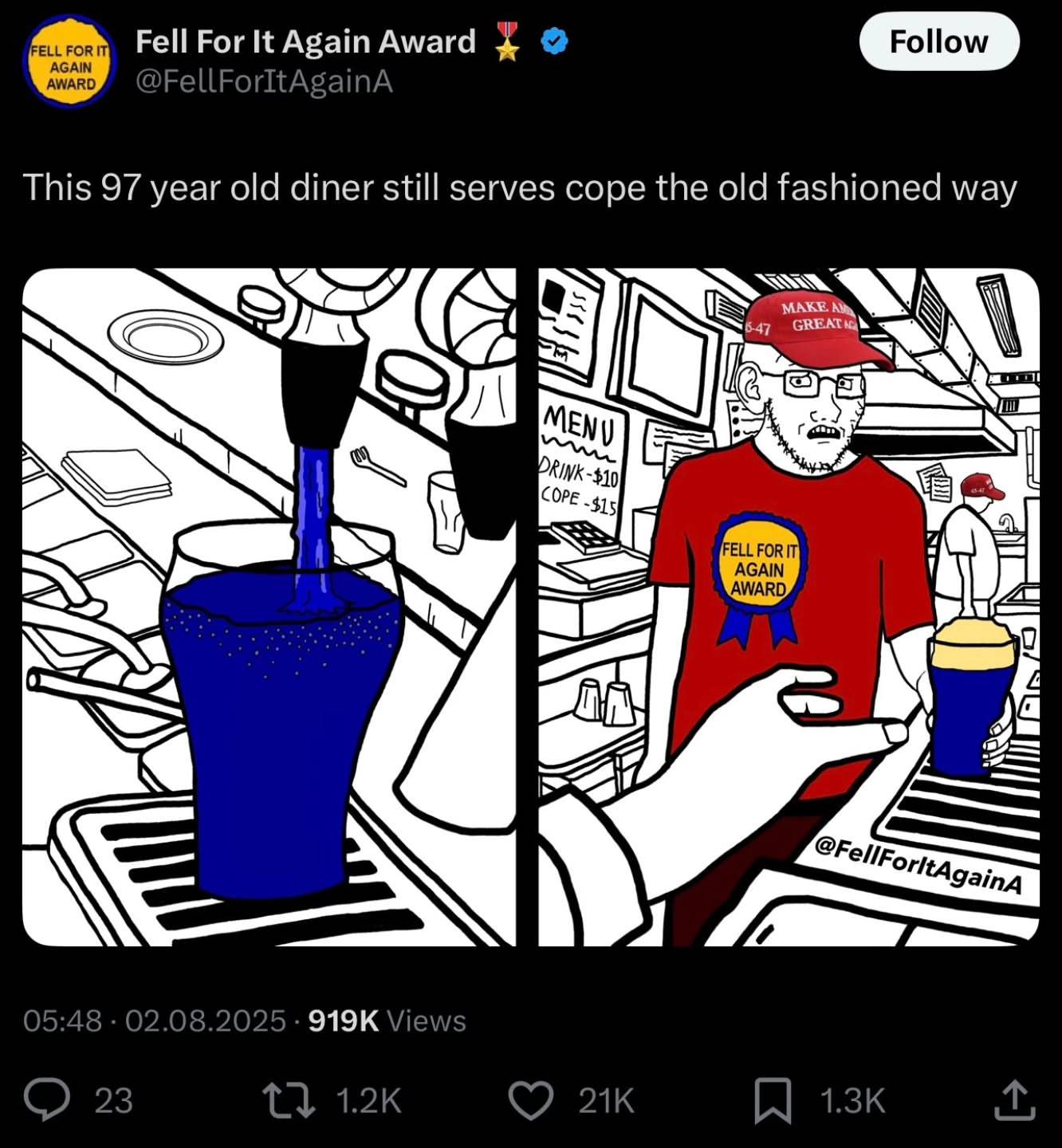Bookmark the post with ribbon icon

click(x=773, y=1100)
